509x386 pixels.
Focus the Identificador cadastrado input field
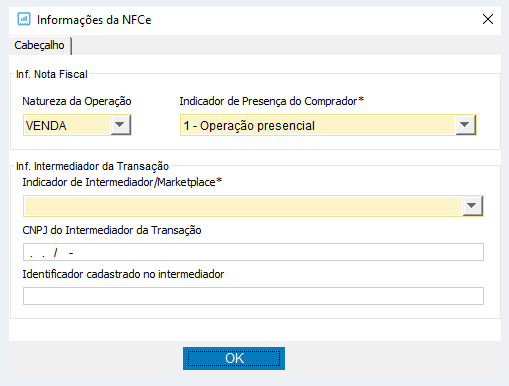pyautogui.click(x=253, y=296)
